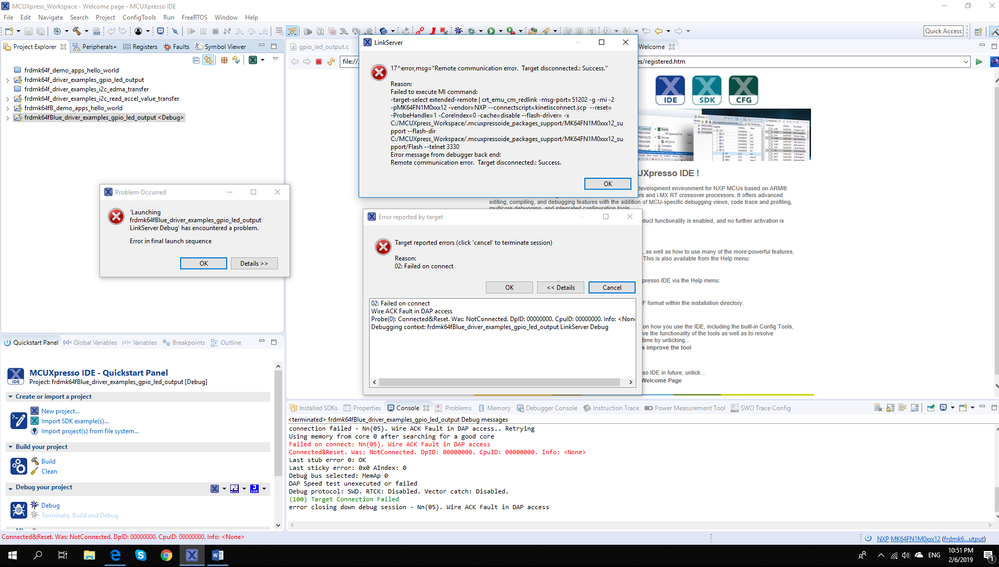Viewport: 999px width, 567px height.
Task: Click the CFG logo on the Welcome page
Action: pos(743,90)
